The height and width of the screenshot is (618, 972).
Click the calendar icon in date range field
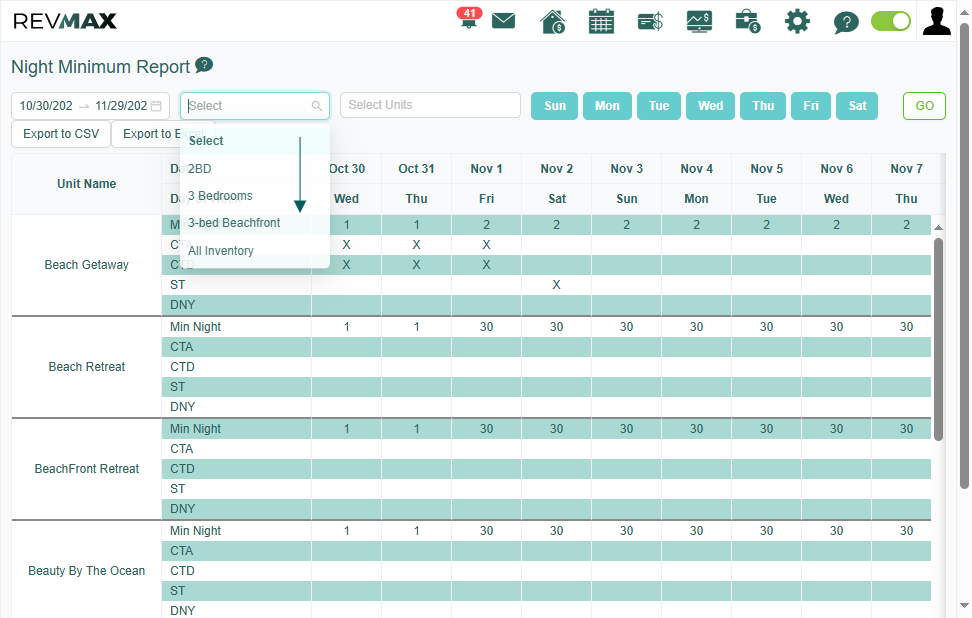pos(156,106)
